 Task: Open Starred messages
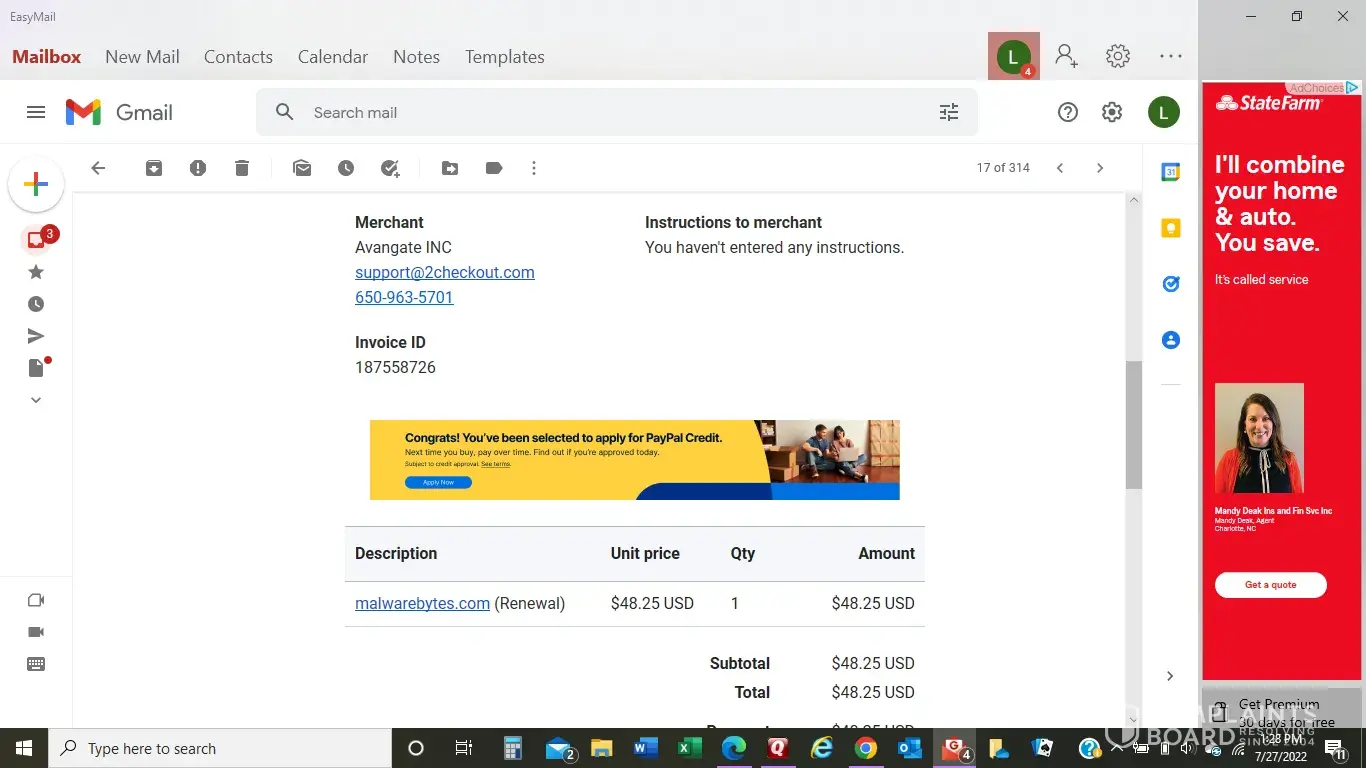(36, 272)
